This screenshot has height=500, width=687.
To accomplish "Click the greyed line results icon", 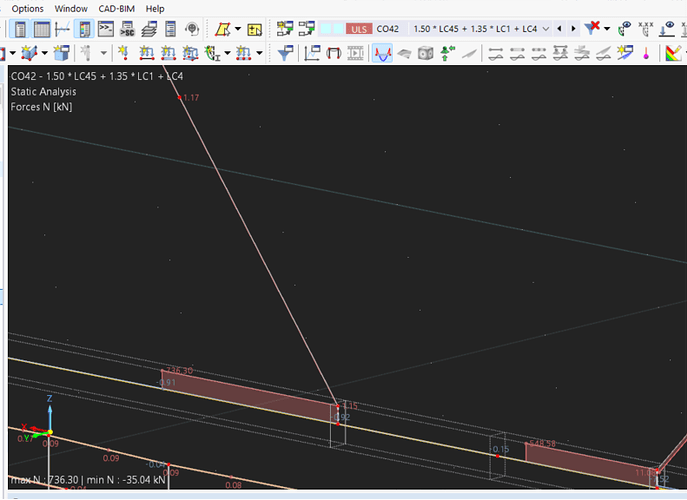I will coord(469,53).
